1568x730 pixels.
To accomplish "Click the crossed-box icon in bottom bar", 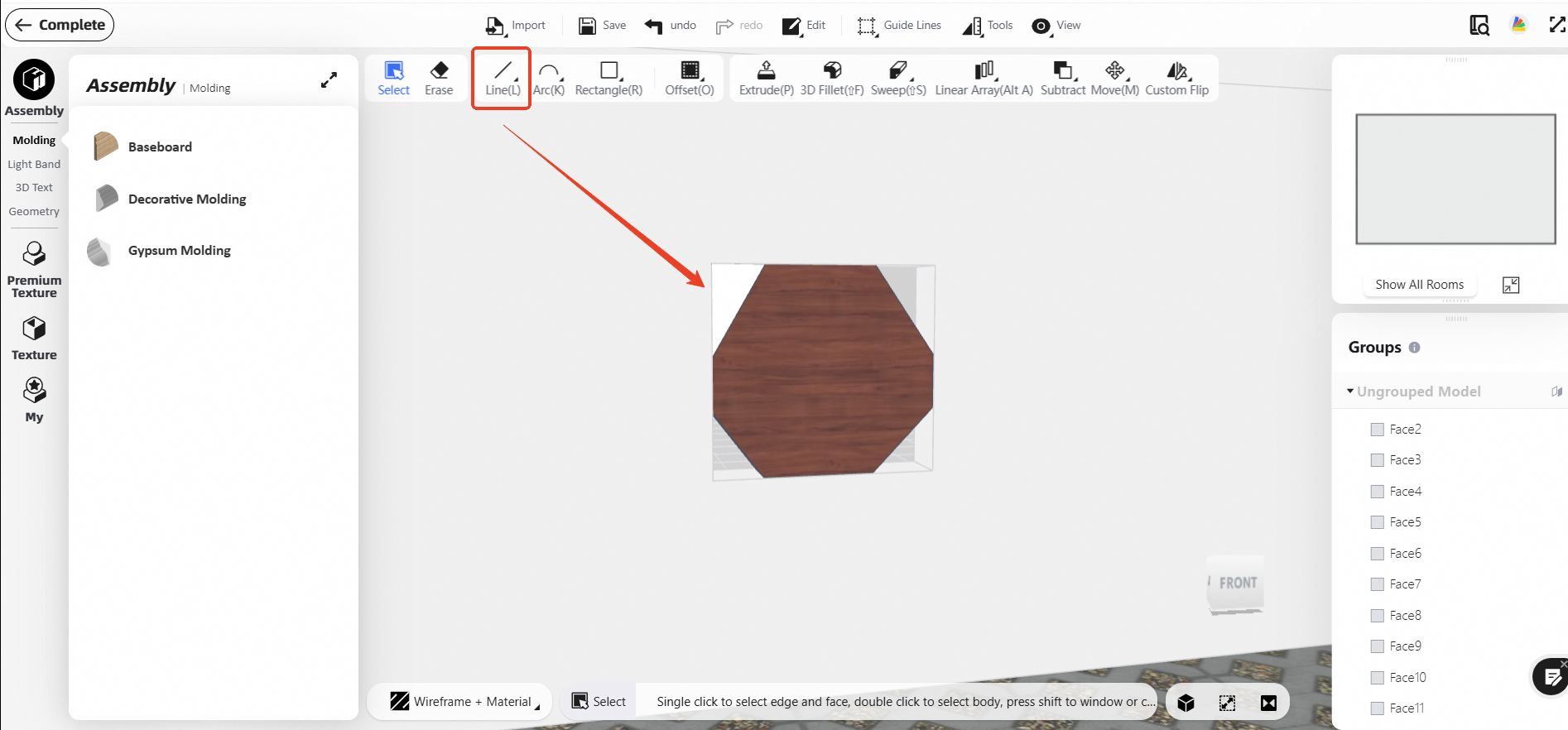I will pyautogui.click(x=1268, y=703).
